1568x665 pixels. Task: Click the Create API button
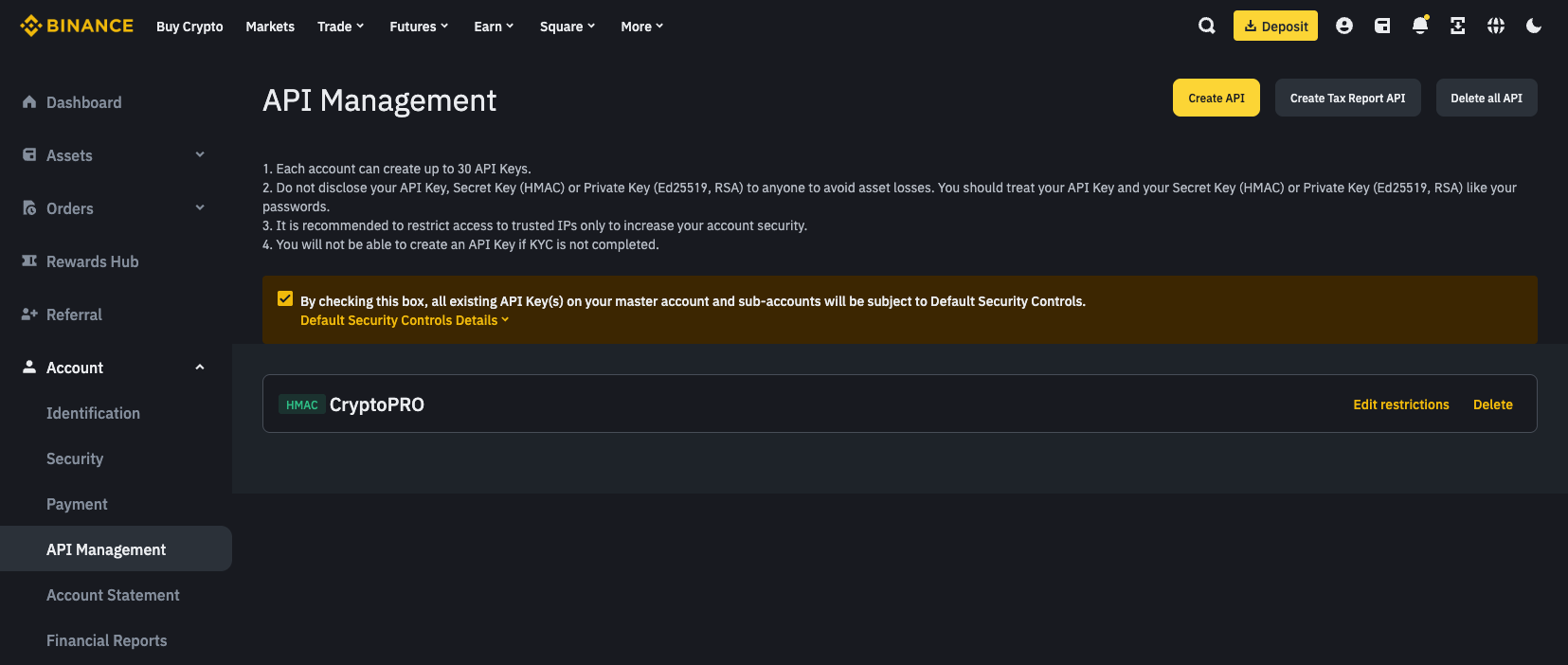pyautogui.click(x=1216, y=98)
